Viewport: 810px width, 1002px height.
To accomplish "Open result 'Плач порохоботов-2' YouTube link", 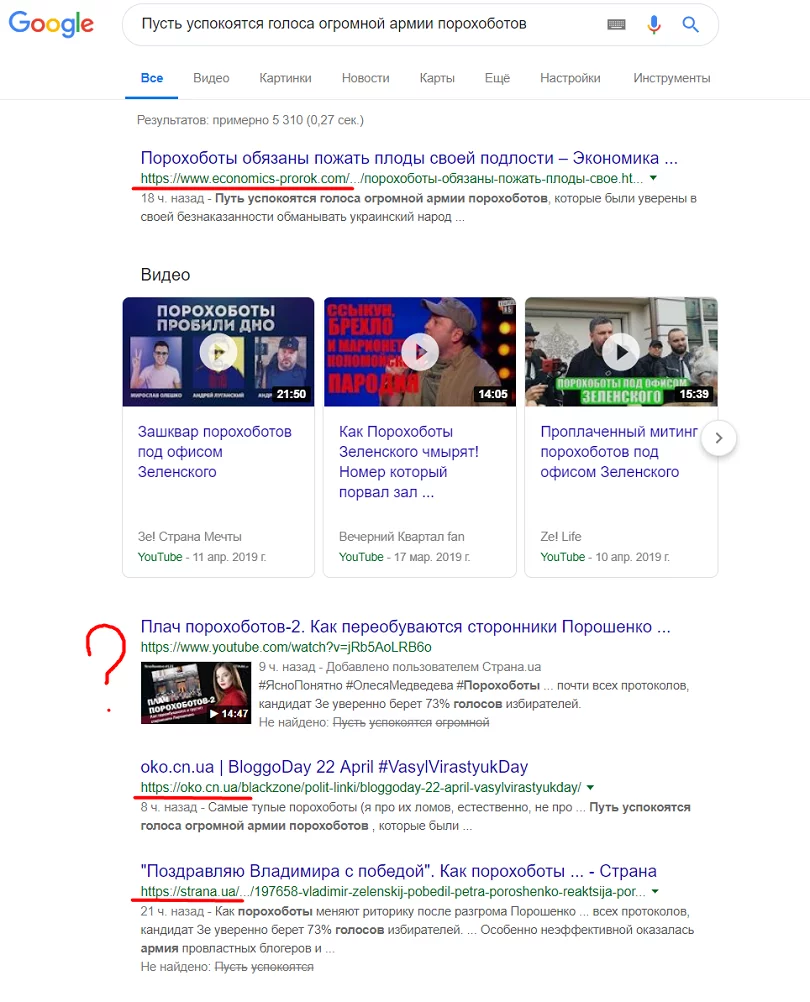I will point(406,627).
